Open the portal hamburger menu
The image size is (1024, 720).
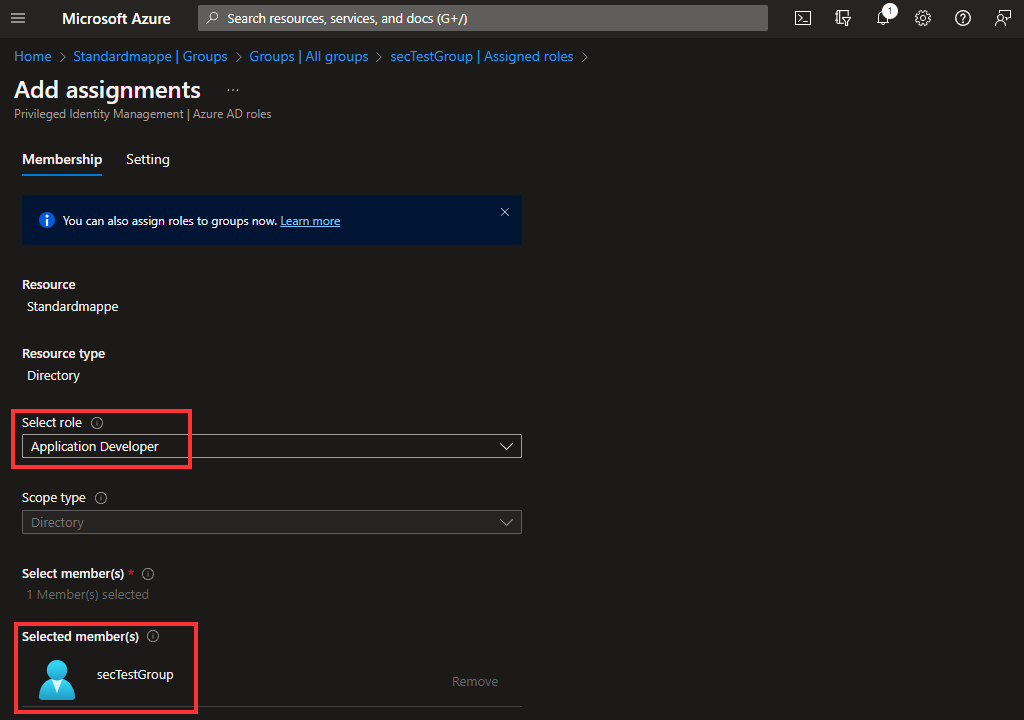[18, 18]
